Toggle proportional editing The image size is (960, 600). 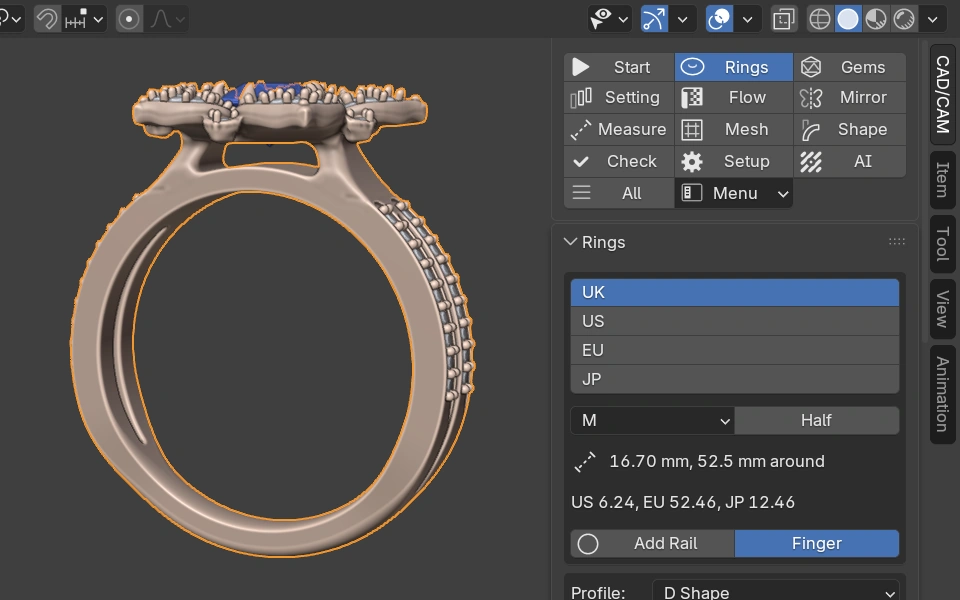129,19
